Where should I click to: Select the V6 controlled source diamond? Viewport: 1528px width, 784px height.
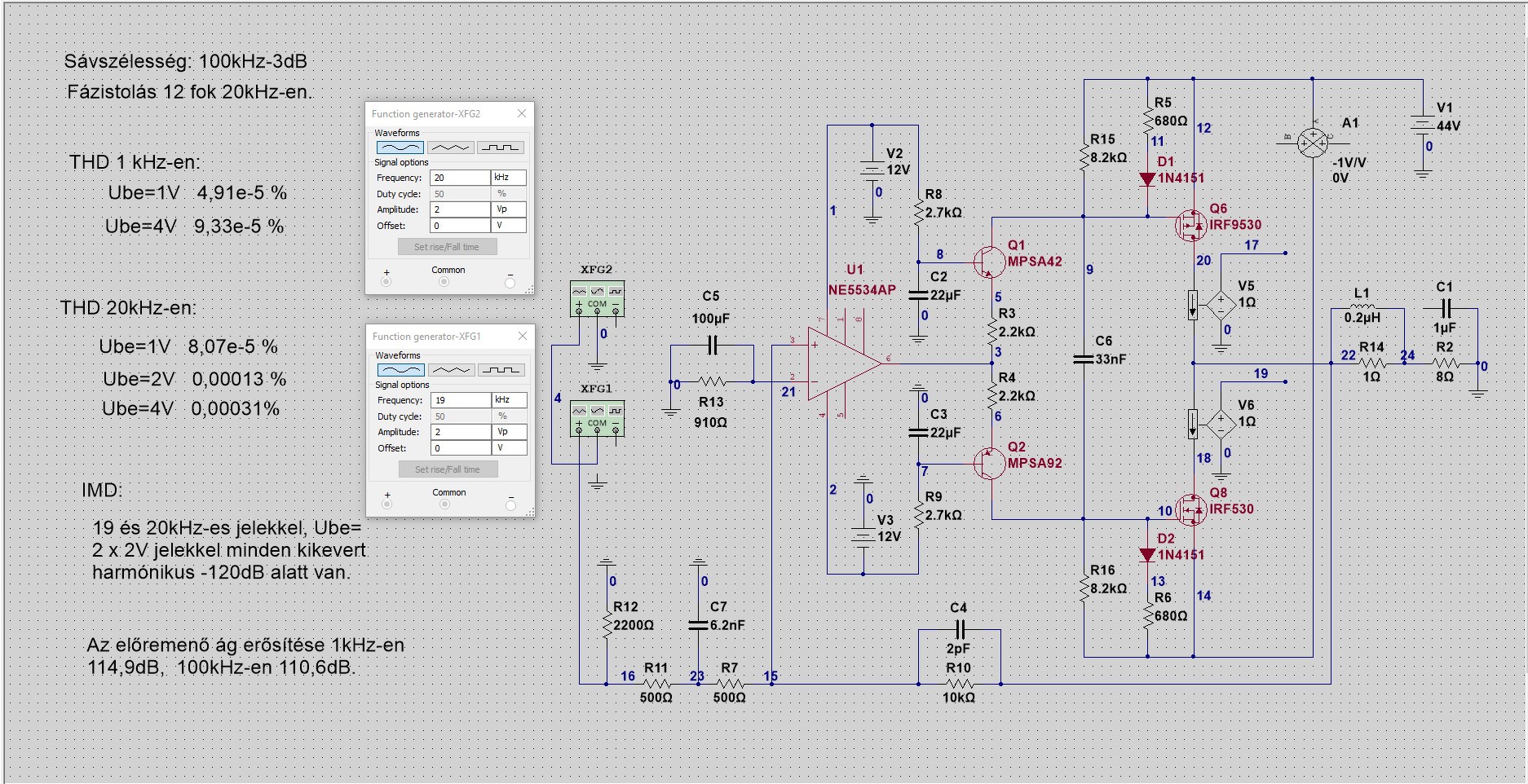click(x=1221, y=425)
